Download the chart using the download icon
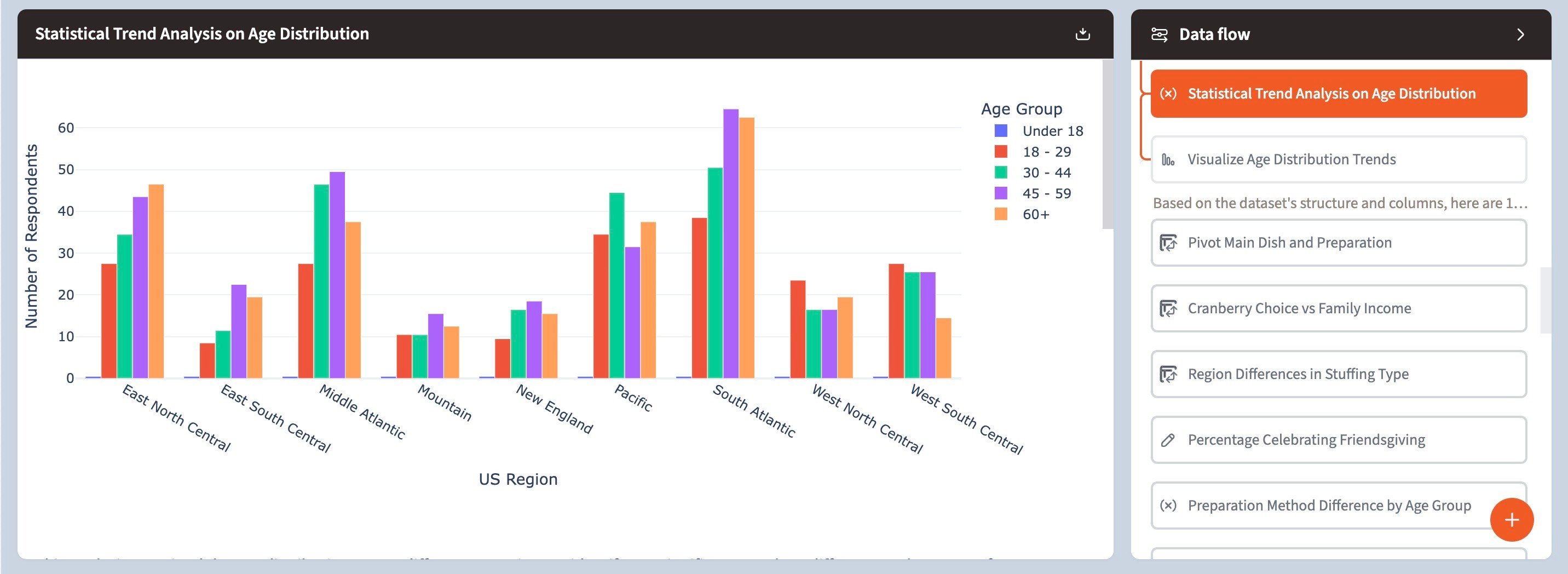Screen dimensions: 1568x574 [x=1082, y=34]
